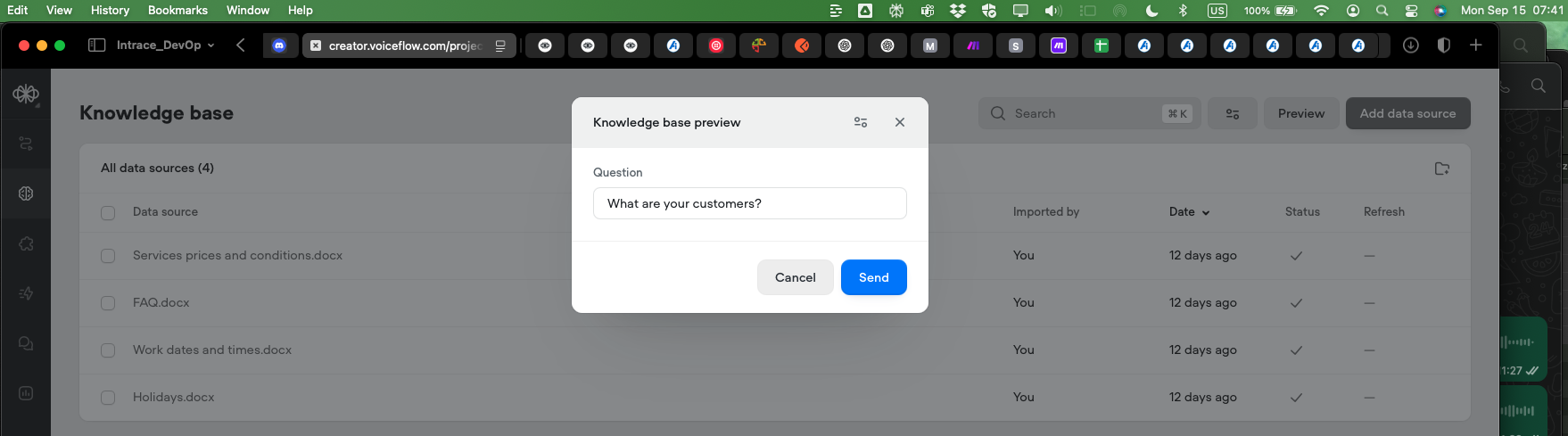Screen dimensions: 1568x436
Task: Click the All data sources (4) heading
Action: pyautogui.click(x=157, y=168)
